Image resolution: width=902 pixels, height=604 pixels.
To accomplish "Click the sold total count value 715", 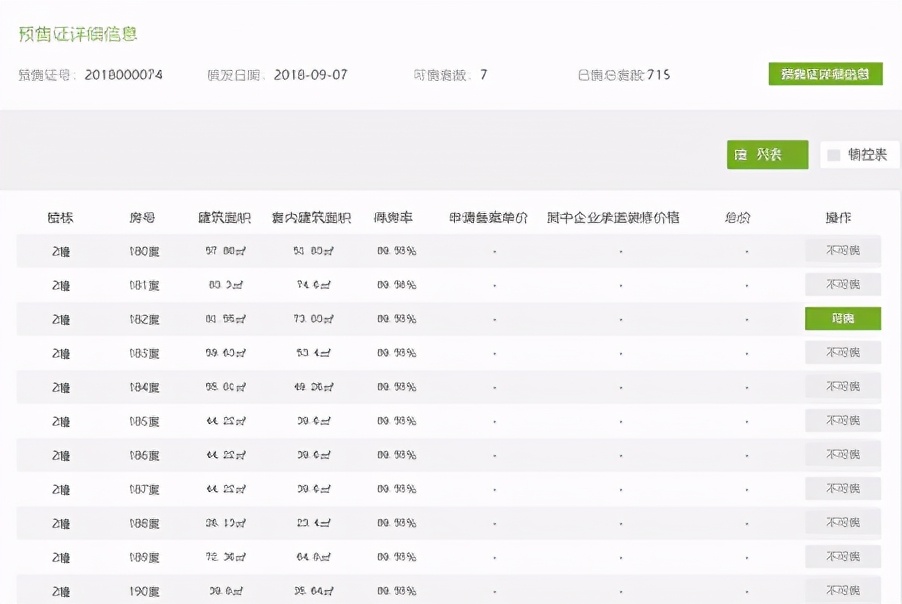I will pos(657,73).
